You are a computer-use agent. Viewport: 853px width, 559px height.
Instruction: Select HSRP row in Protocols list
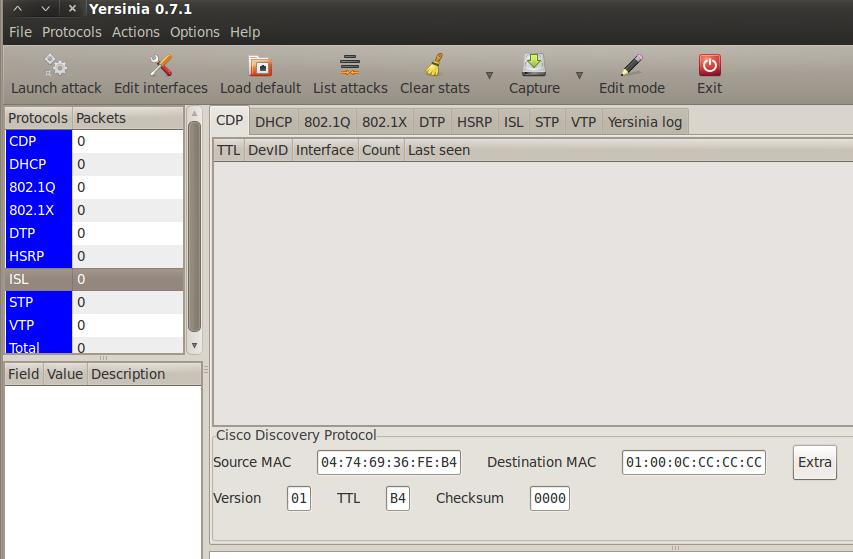[94, 256]
